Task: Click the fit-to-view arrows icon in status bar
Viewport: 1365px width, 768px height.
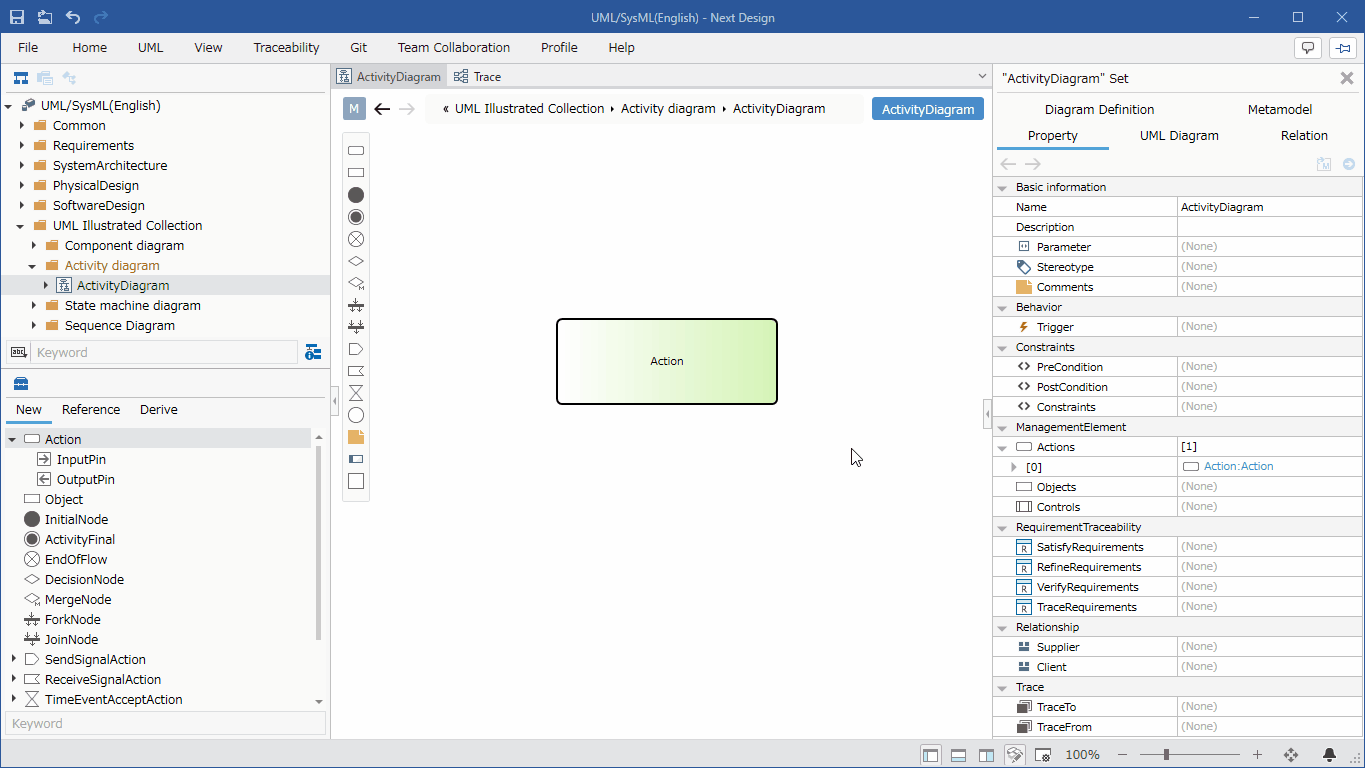Action: point(1290,755)
